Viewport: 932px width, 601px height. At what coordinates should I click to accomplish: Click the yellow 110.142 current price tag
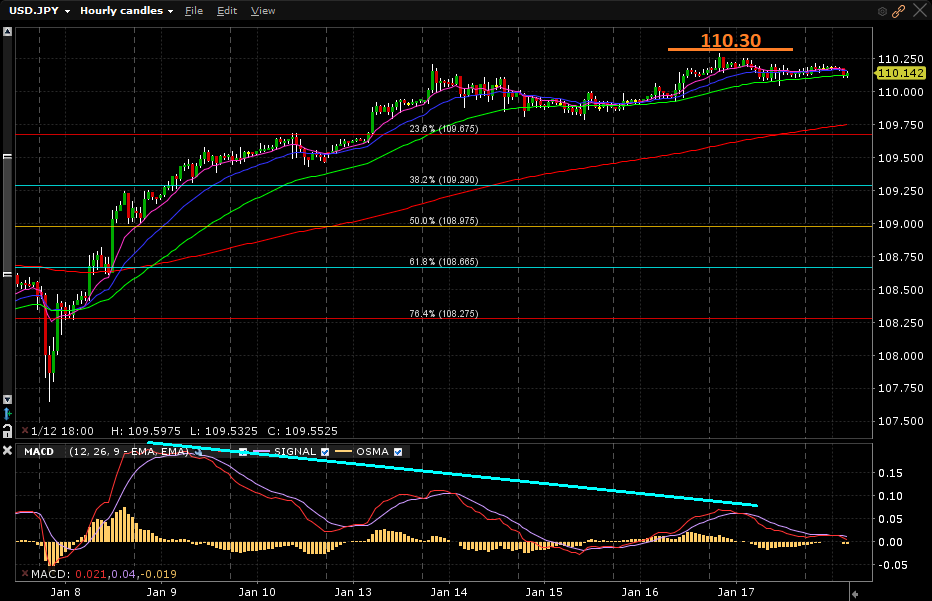(900, 73)
